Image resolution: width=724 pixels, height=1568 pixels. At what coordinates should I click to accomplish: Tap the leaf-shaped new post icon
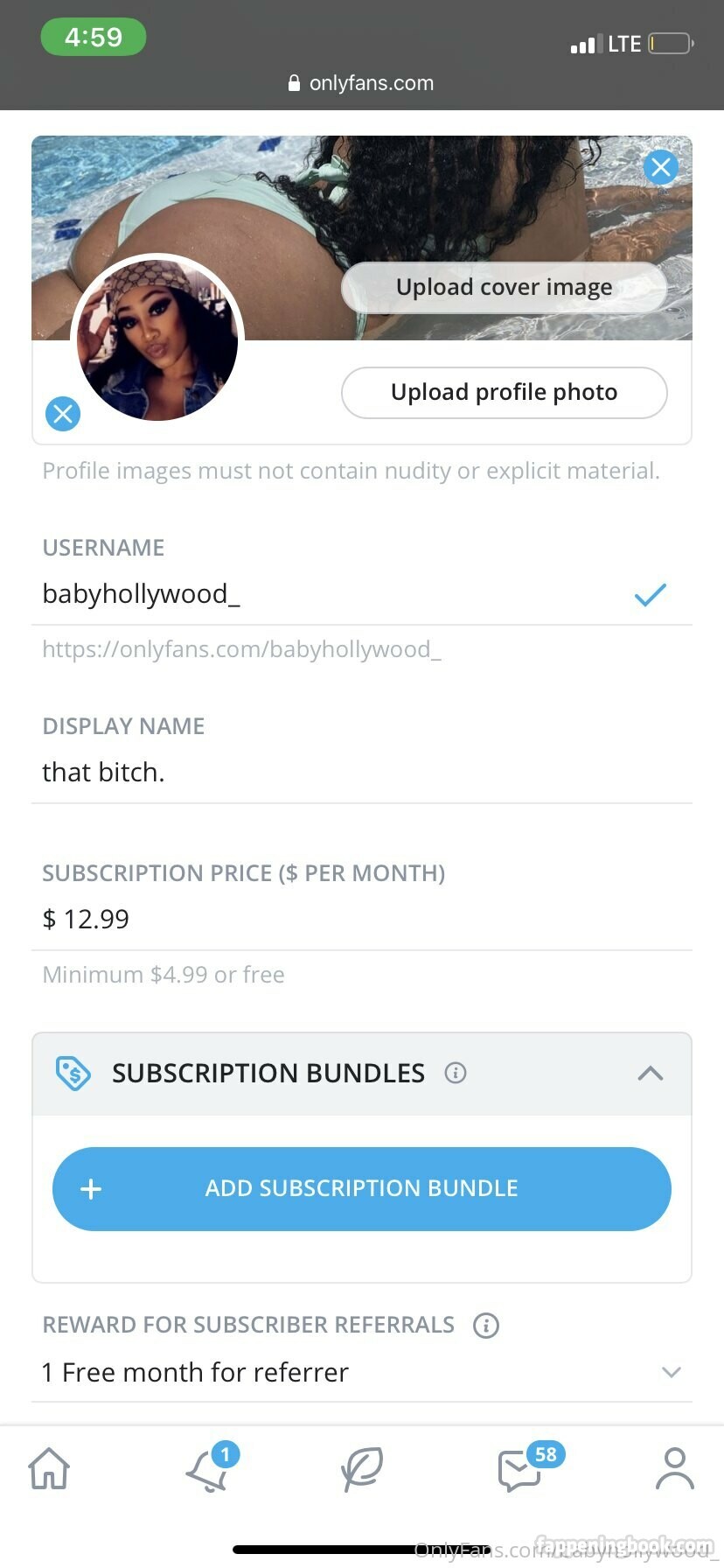[x=362, y=1468]
